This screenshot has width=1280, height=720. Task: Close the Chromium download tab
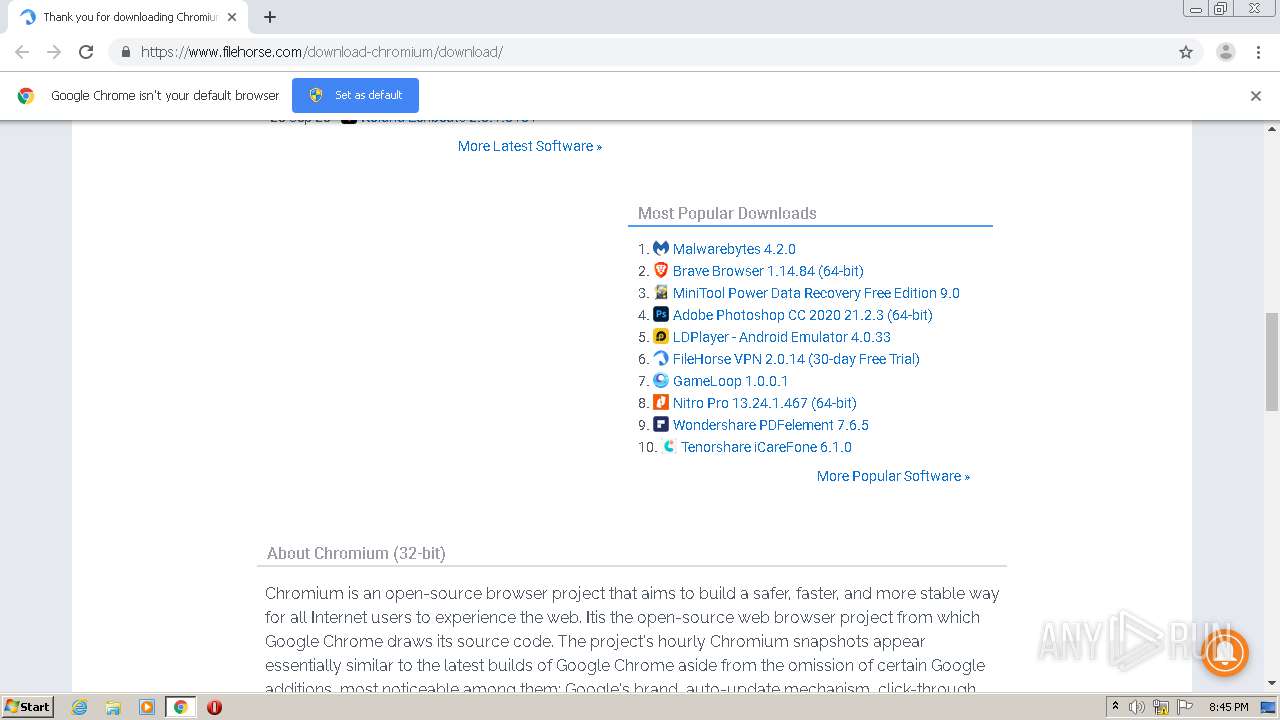[232, 17]
